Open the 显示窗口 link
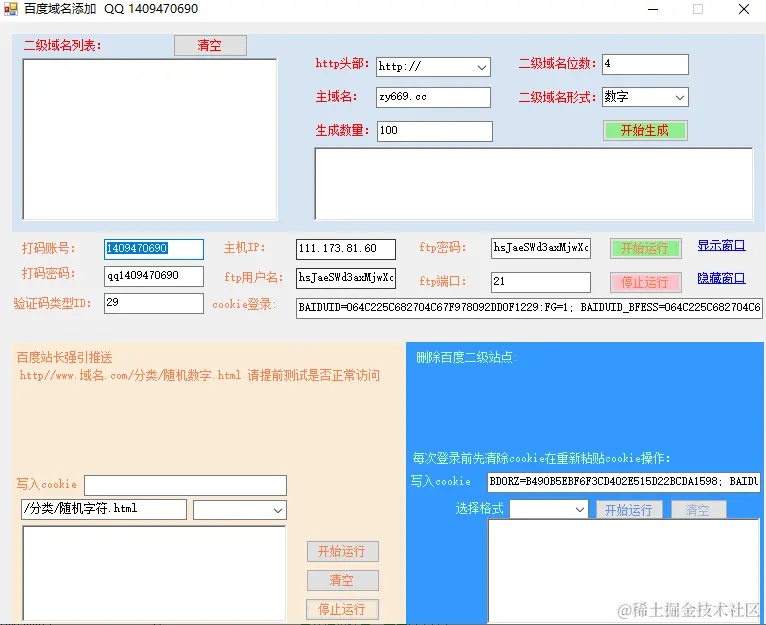The image size is (766, 625). [721, 246]
